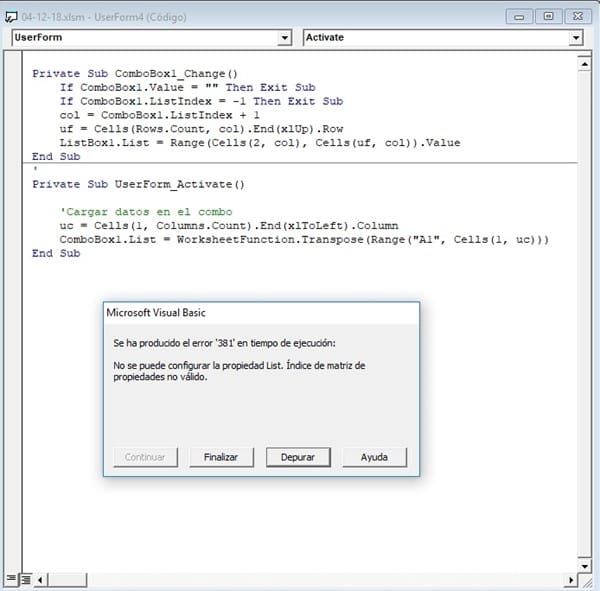600x591 pixels.
Task: Click the first 'End Sub' after ComboBox1_Change
Action: (x=56, y=157)
